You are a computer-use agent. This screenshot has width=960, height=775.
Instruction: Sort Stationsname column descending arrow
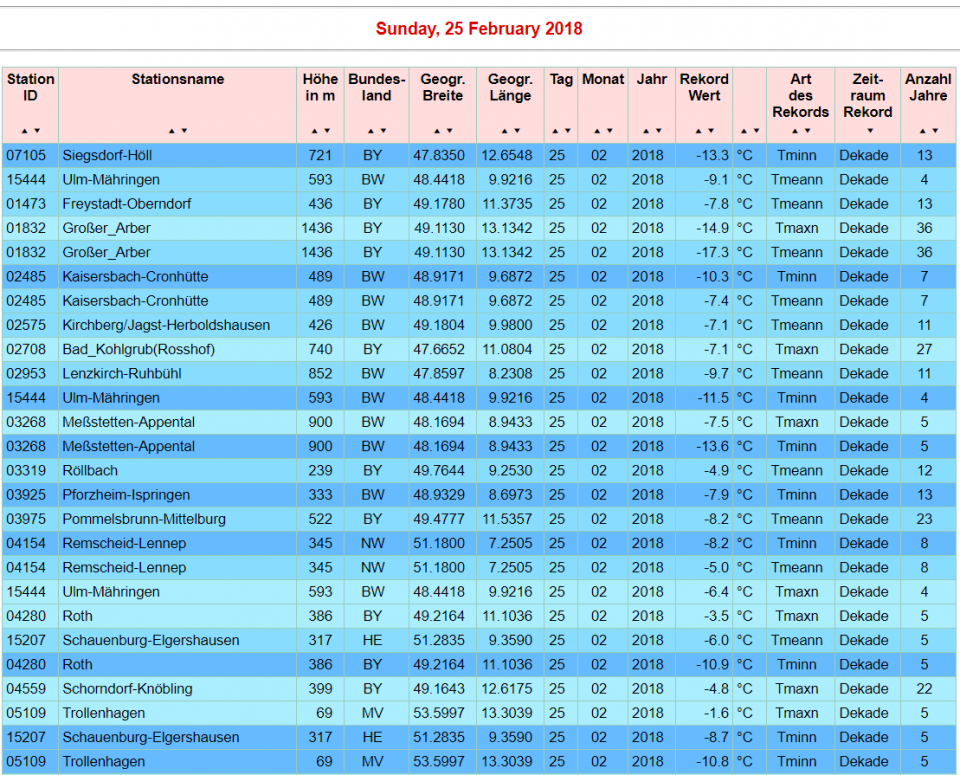[x=183, y=131]
